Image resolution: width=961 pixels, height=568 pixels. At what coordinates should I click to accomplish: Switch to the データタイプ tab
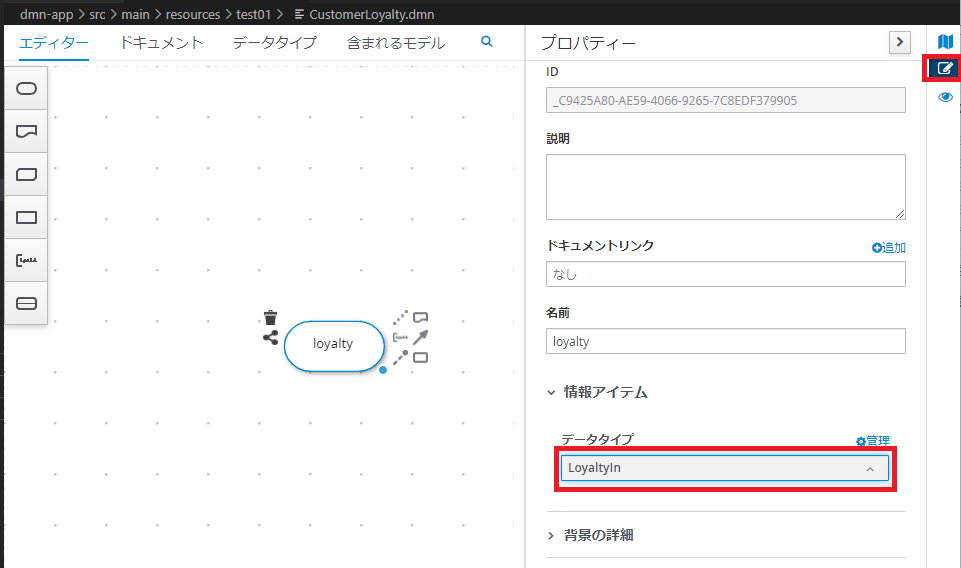click(275, 43)
